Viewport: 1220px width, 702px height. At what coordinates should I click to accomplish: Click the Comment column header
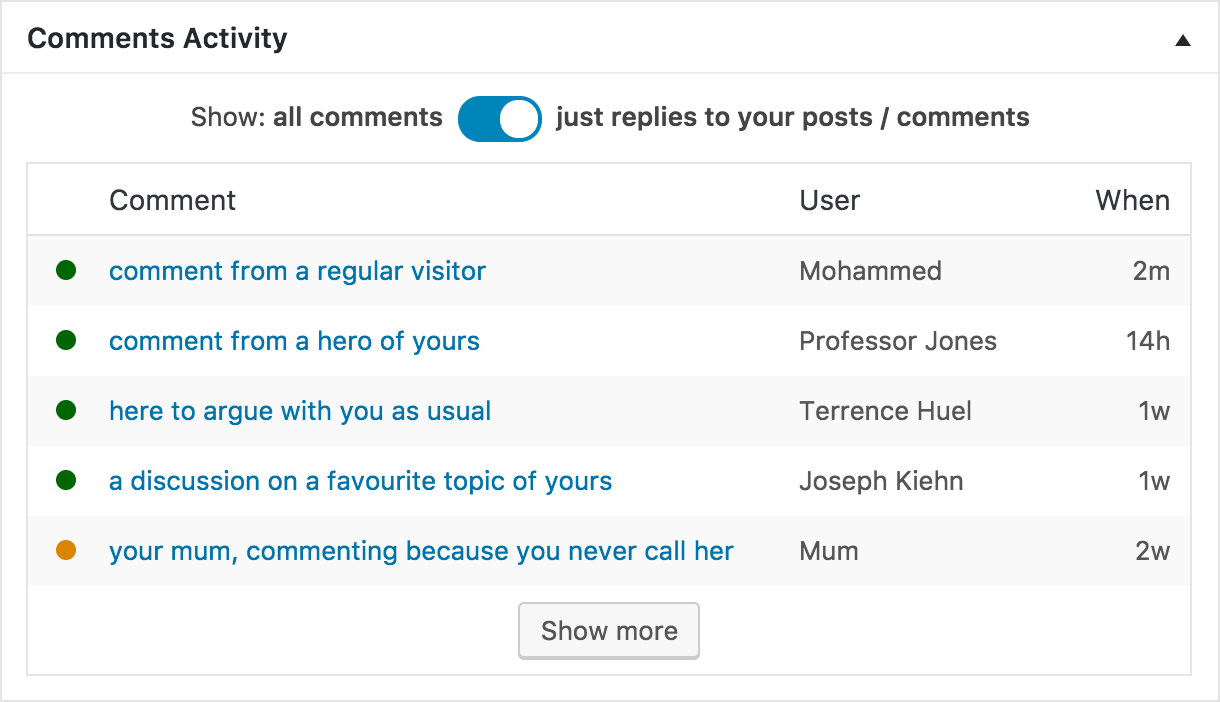(172, 200)
